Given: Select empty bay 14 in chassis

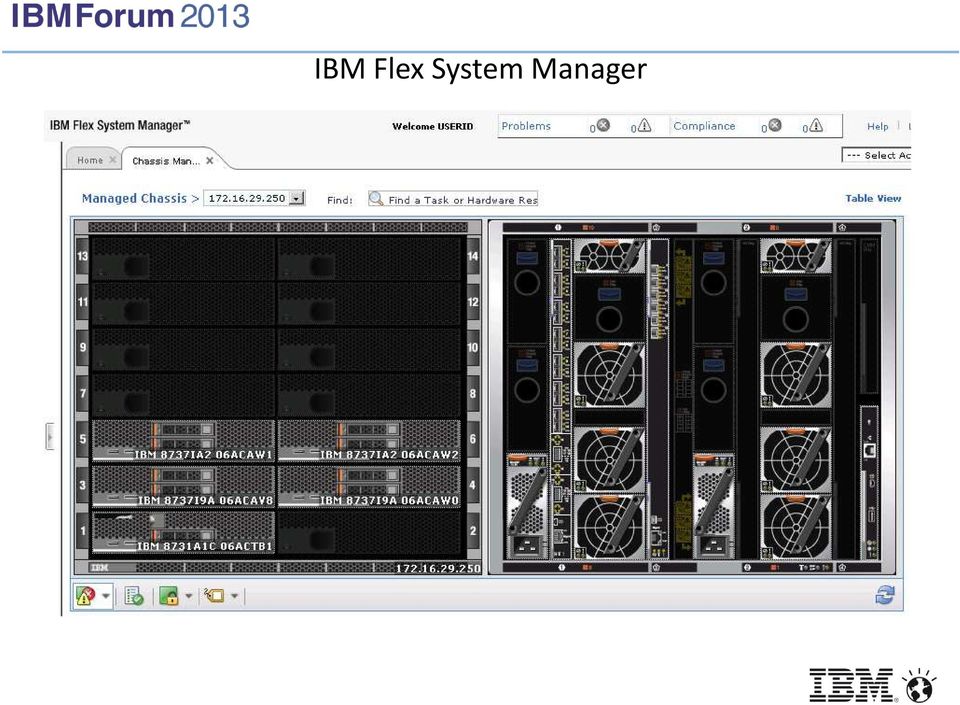Looking at the screenshot, I should (369, 258).
